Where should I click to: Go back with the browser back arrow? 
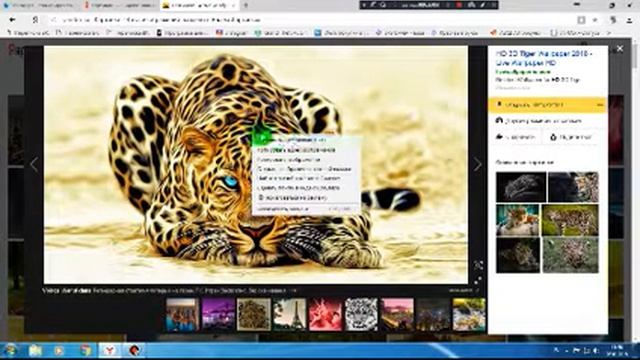pos(12,20)
